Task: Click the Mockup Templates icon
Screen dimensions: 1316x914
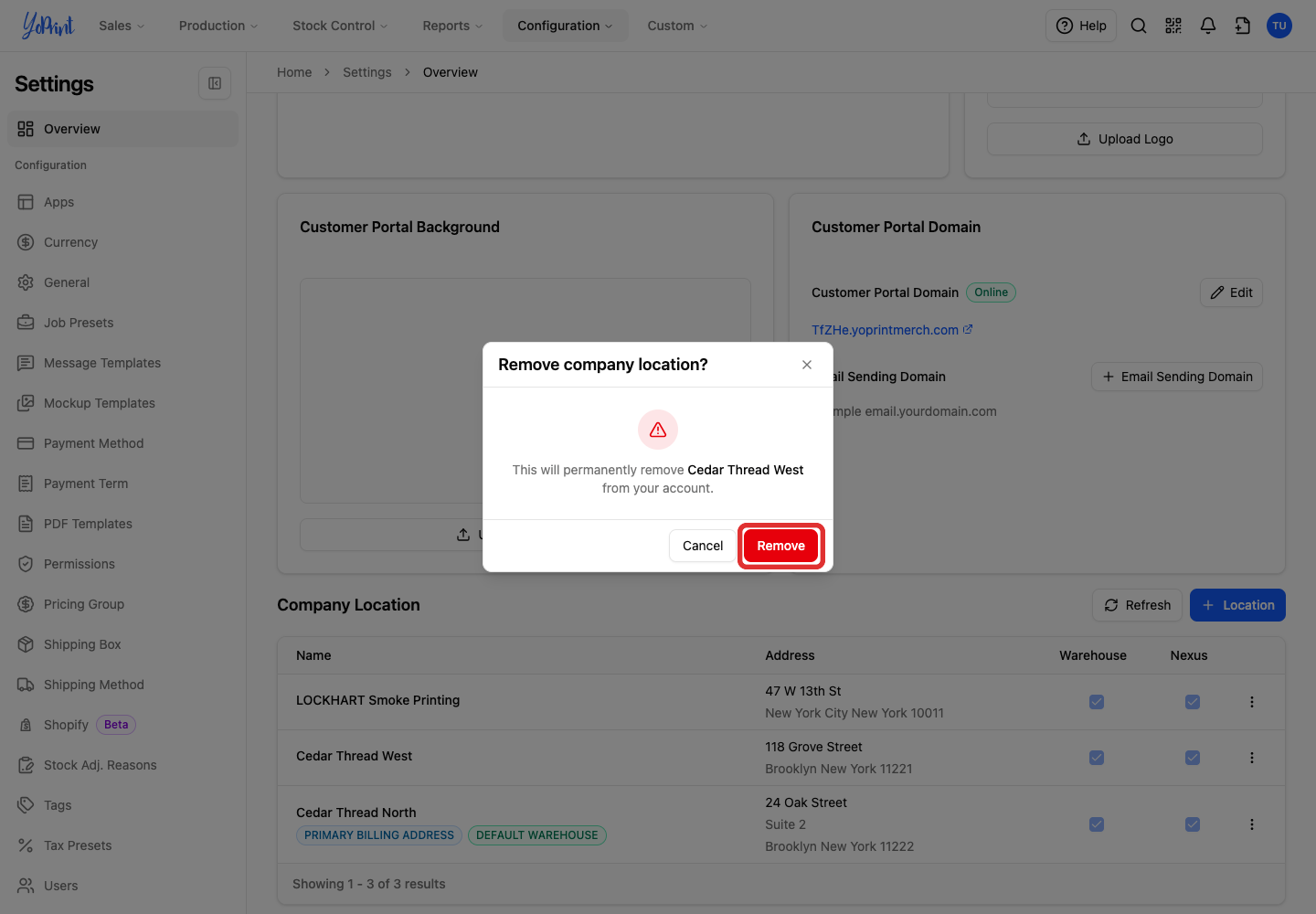Action: pos(26,403)
